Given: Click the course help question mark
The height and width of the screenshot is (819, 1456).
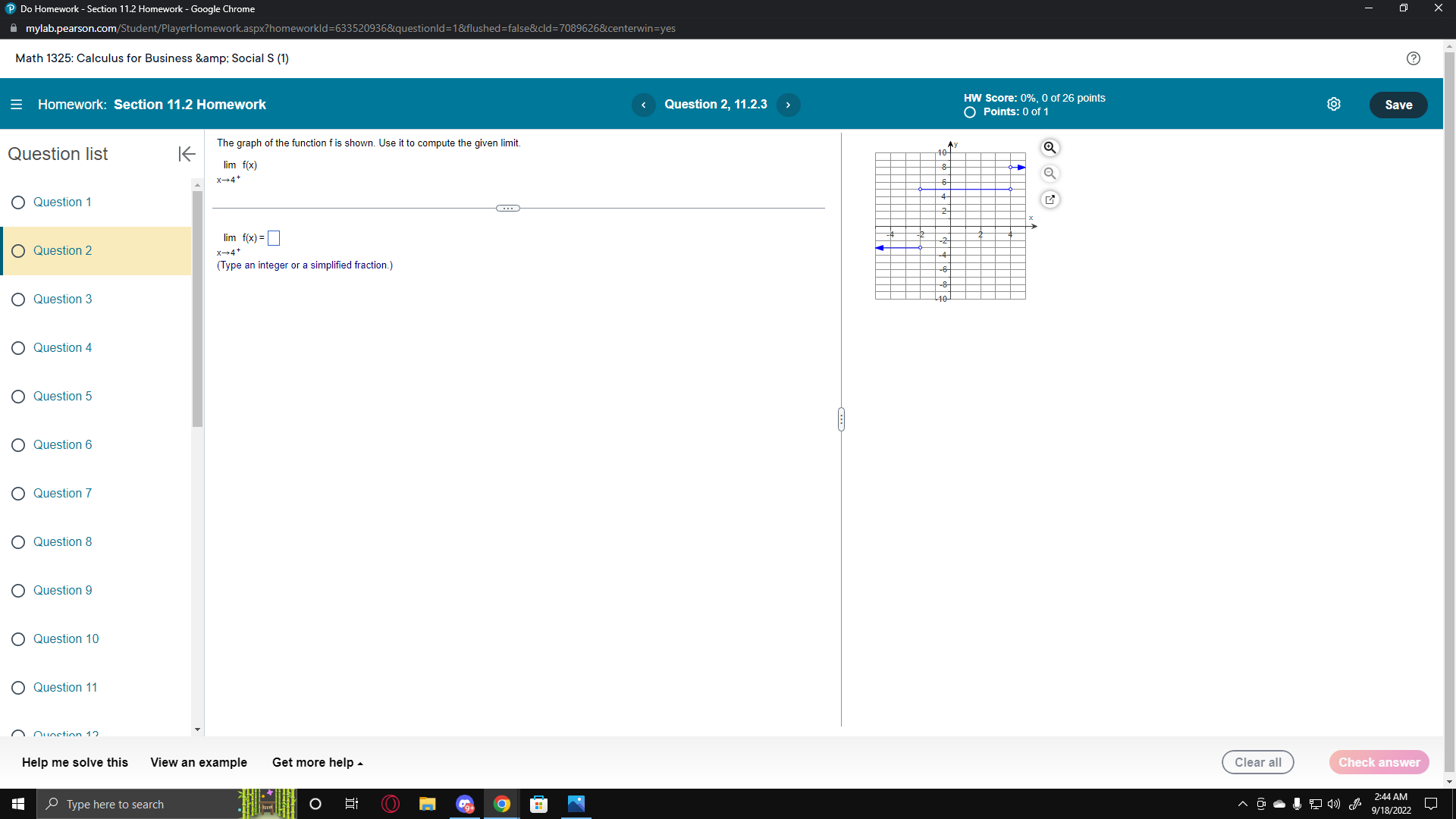Looking at the screenshot, I should (1414, 58).
